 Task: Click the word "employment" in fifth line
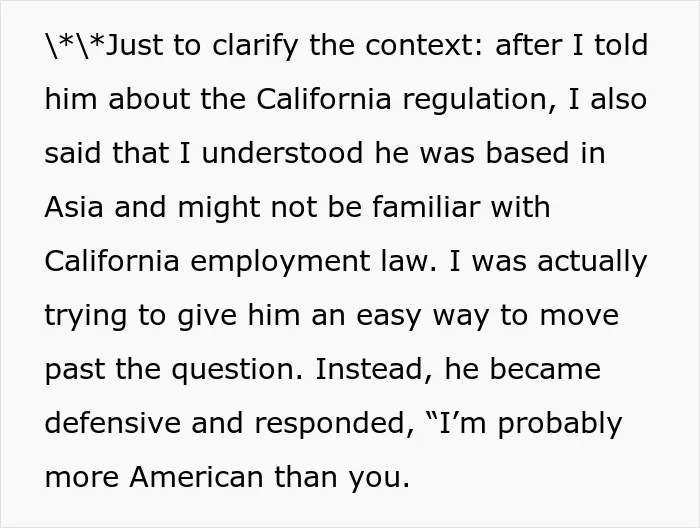(280, 262)
